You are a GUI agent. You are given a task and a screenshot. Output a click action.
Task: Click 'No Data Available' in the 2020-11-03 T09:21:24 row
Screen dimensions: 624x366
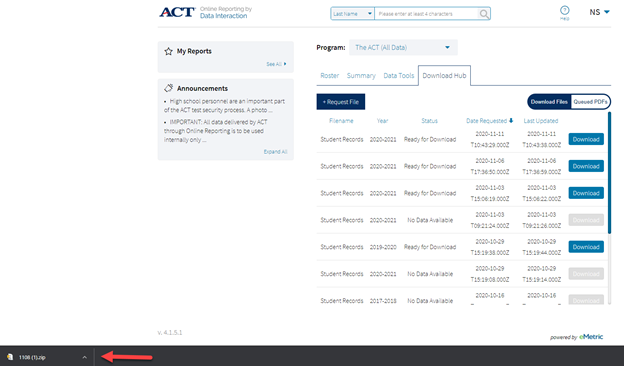[430, 220]
